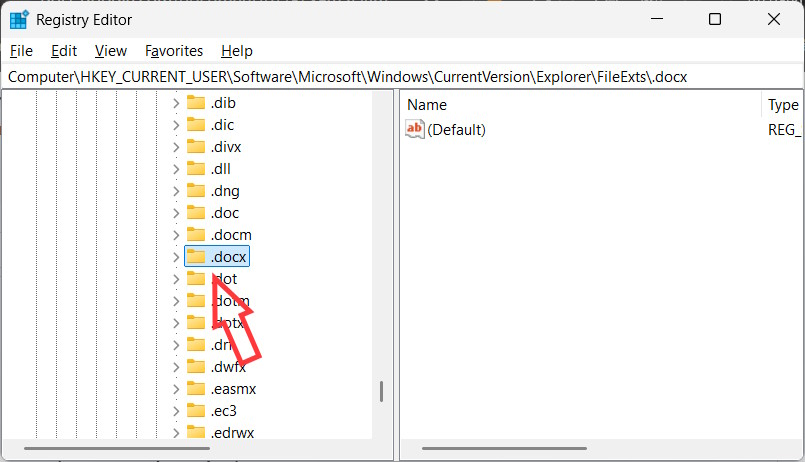Expand the .dll key
This screenshot has width=805, height=462.
click(x=176, y=169)
